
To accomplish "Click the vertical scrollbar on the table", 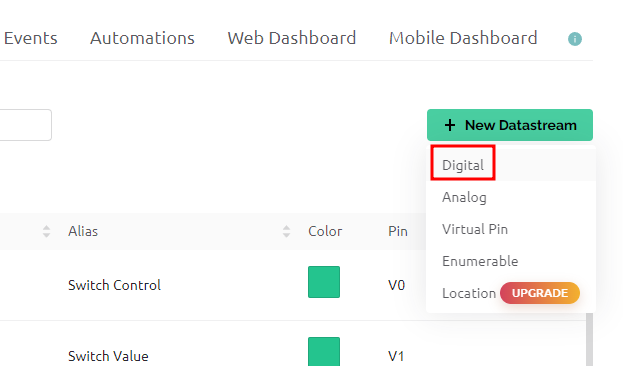I will point(590,339).
